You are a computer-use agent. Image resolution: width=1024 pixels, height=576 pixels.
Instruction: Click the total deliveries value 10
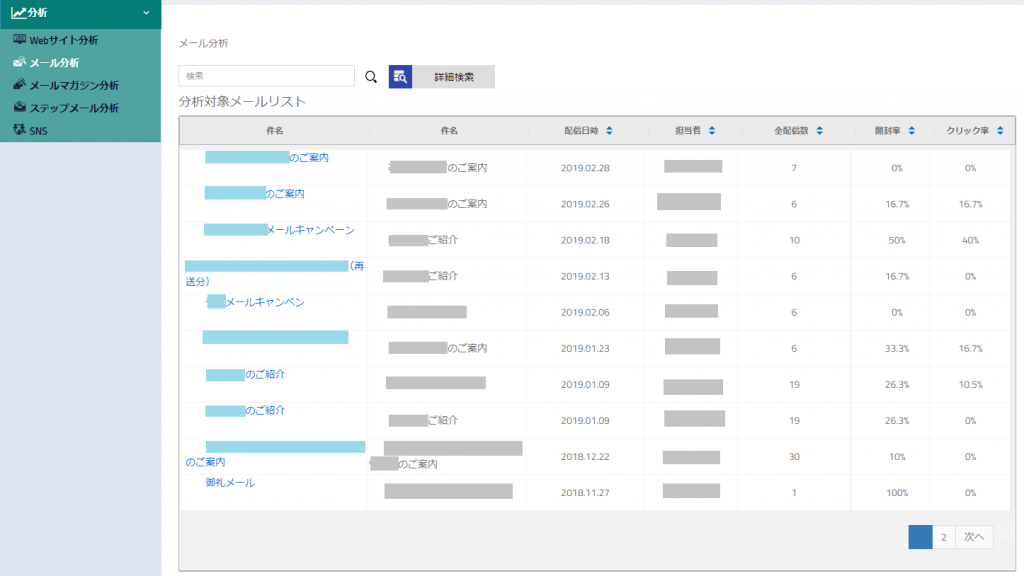pos(794,240)
